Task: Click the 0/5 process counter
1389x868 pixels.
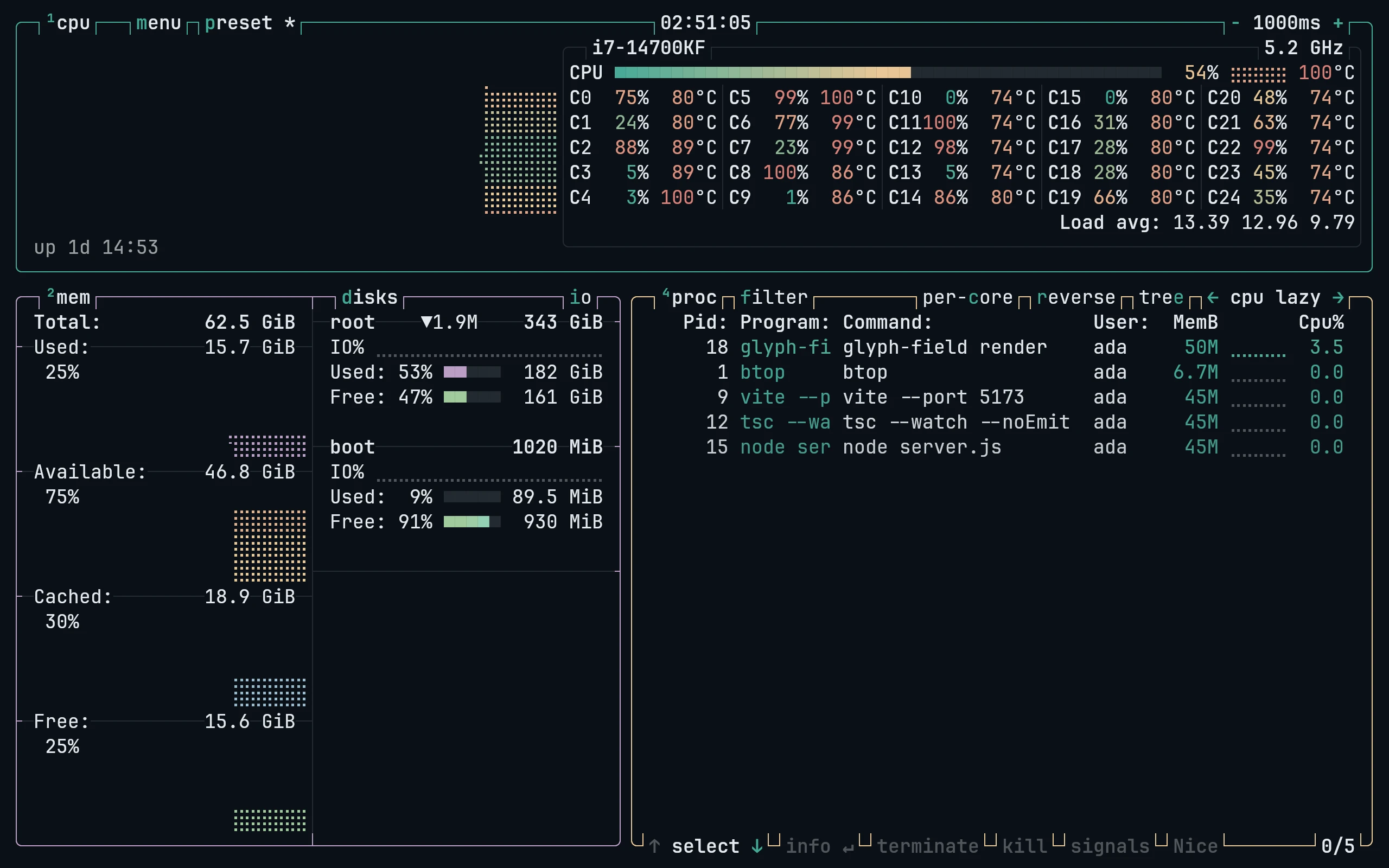Action: coord(1338,846)
